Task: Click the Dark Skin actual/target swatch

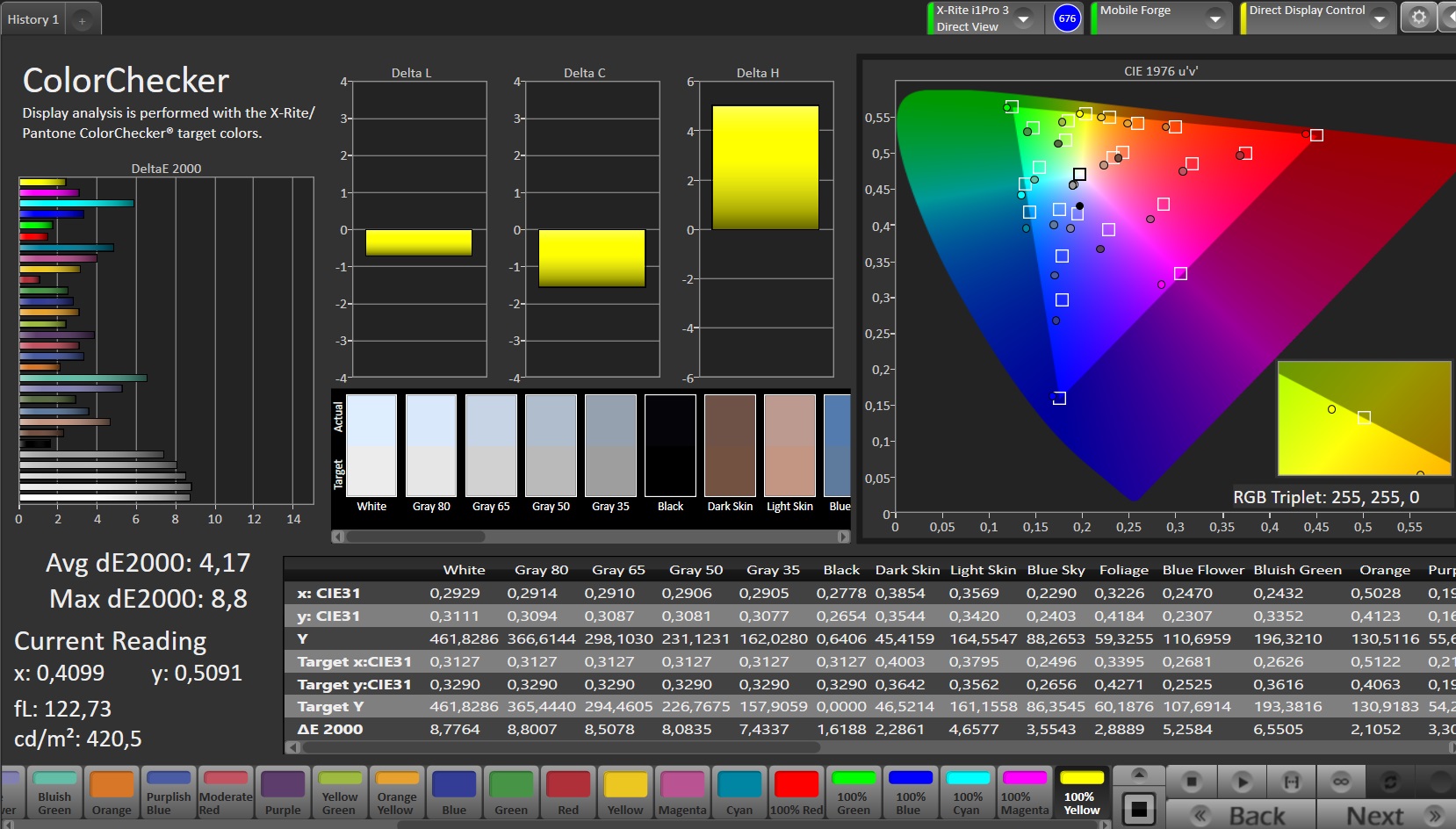Action: [730, 445]
